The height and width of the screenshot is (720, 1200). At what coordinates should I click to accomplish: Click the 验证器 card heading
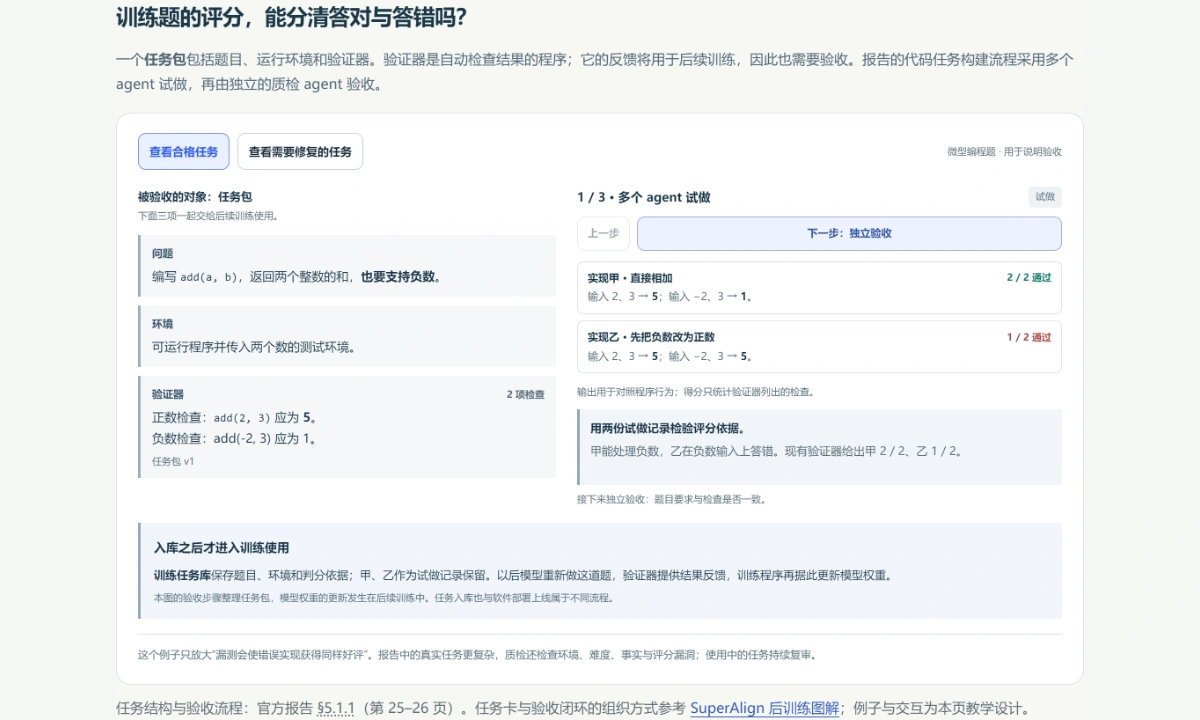point(168,394)
